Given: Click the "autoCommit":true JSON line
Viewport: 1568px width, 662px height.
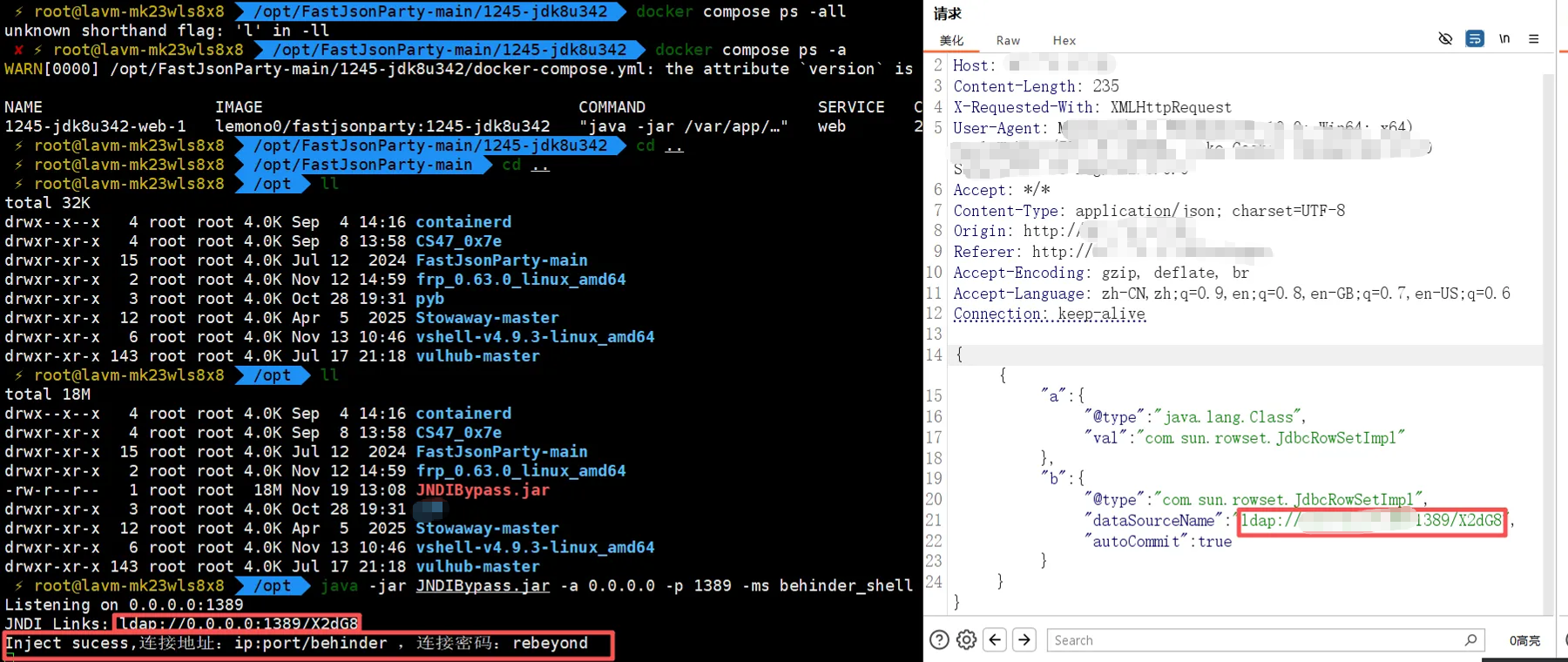Looking at the screenshot, I should (1158, 542).
